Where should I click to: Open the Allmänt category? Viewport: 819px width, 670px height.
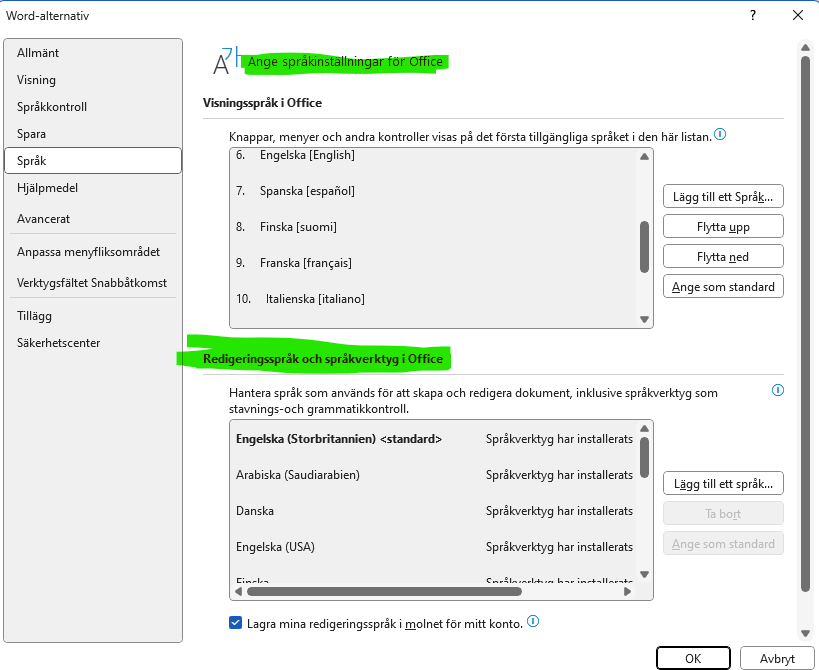tap(93, 53)
